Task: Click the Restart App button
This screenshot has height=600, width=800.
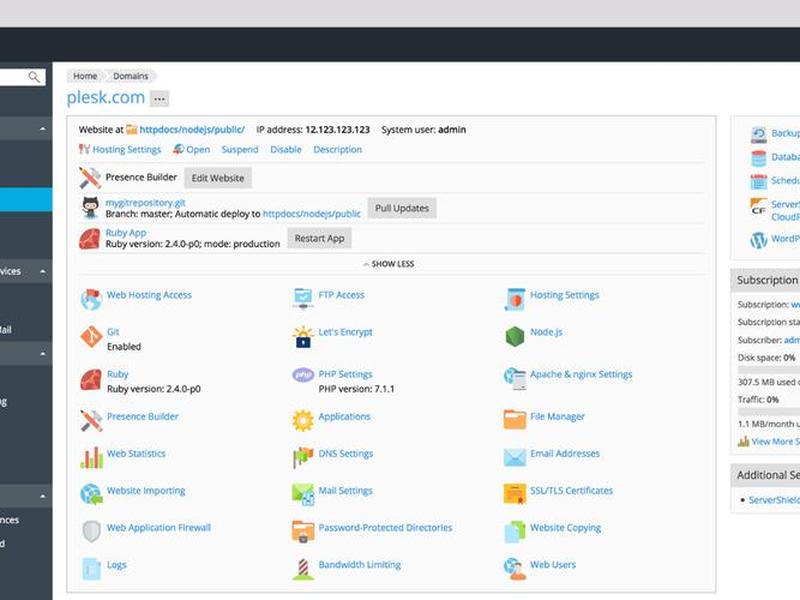Action: (319, 238)
